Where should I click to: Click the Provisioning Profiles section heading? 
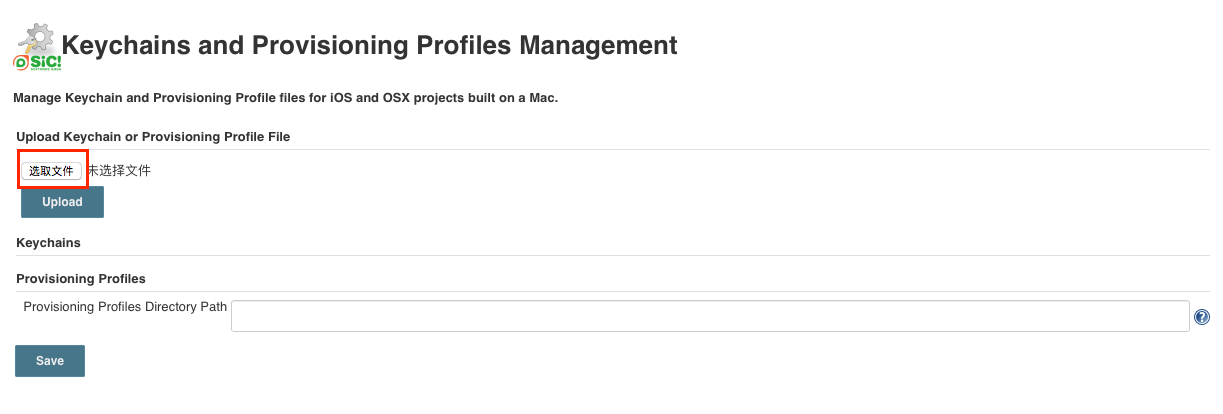(x=81, y=278)
